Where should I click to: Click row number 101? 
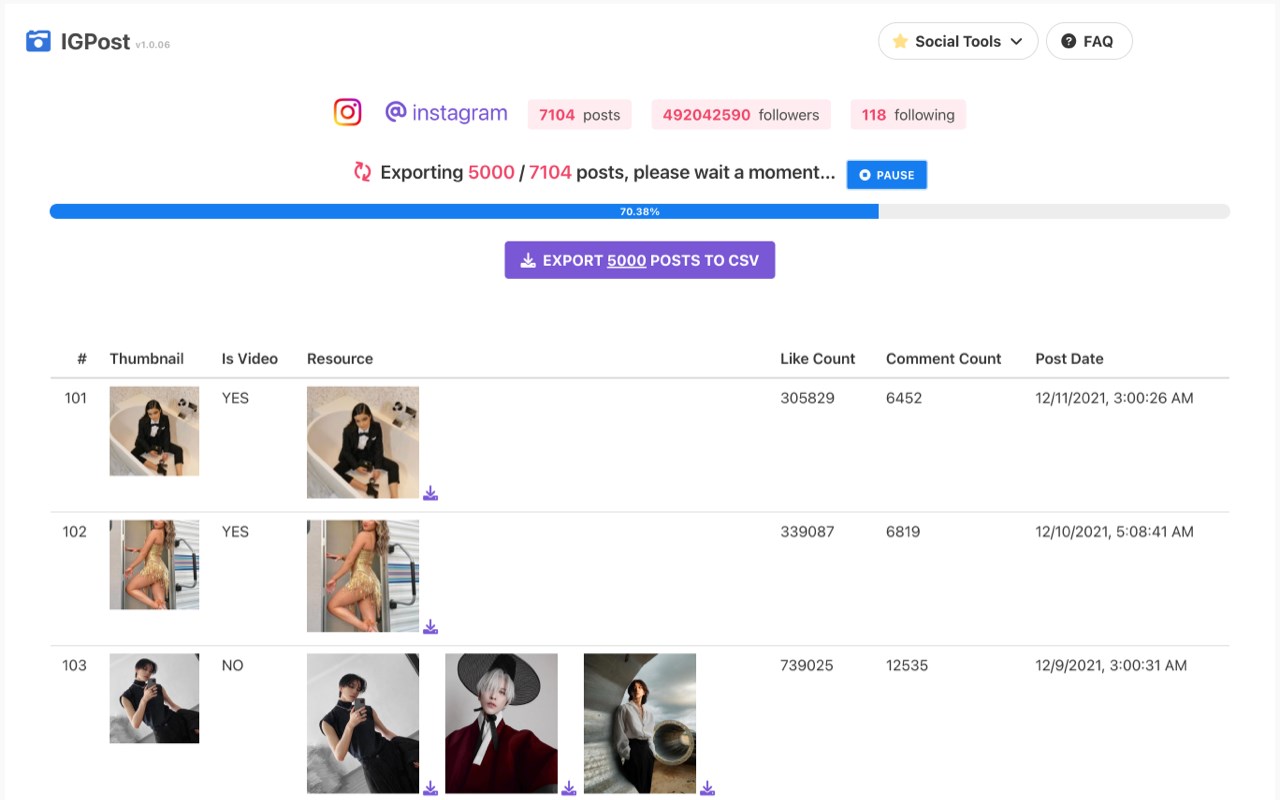[76, 398]
